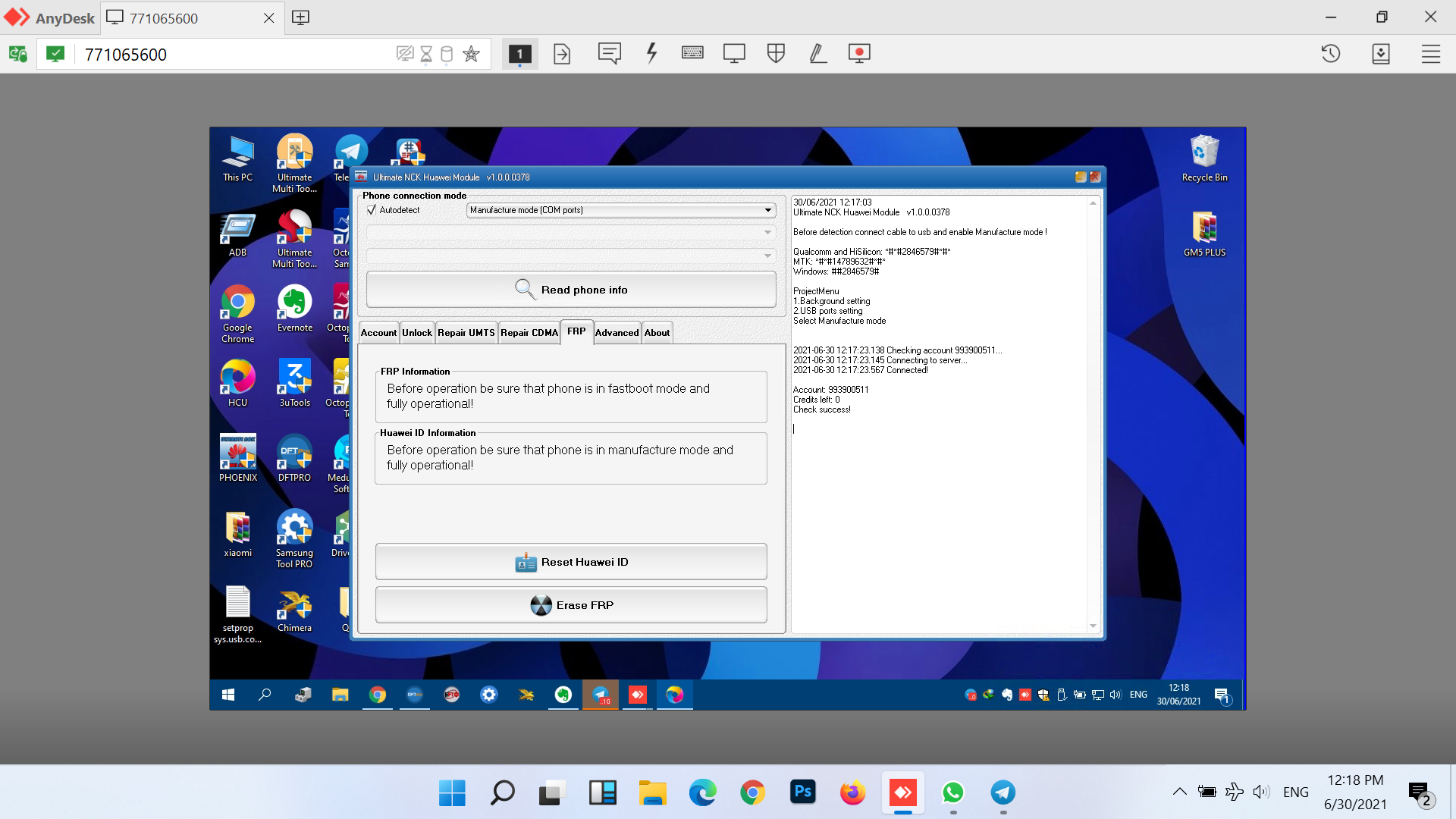
Task: Select the FRP tab
Action: click(x=576, y=331)
